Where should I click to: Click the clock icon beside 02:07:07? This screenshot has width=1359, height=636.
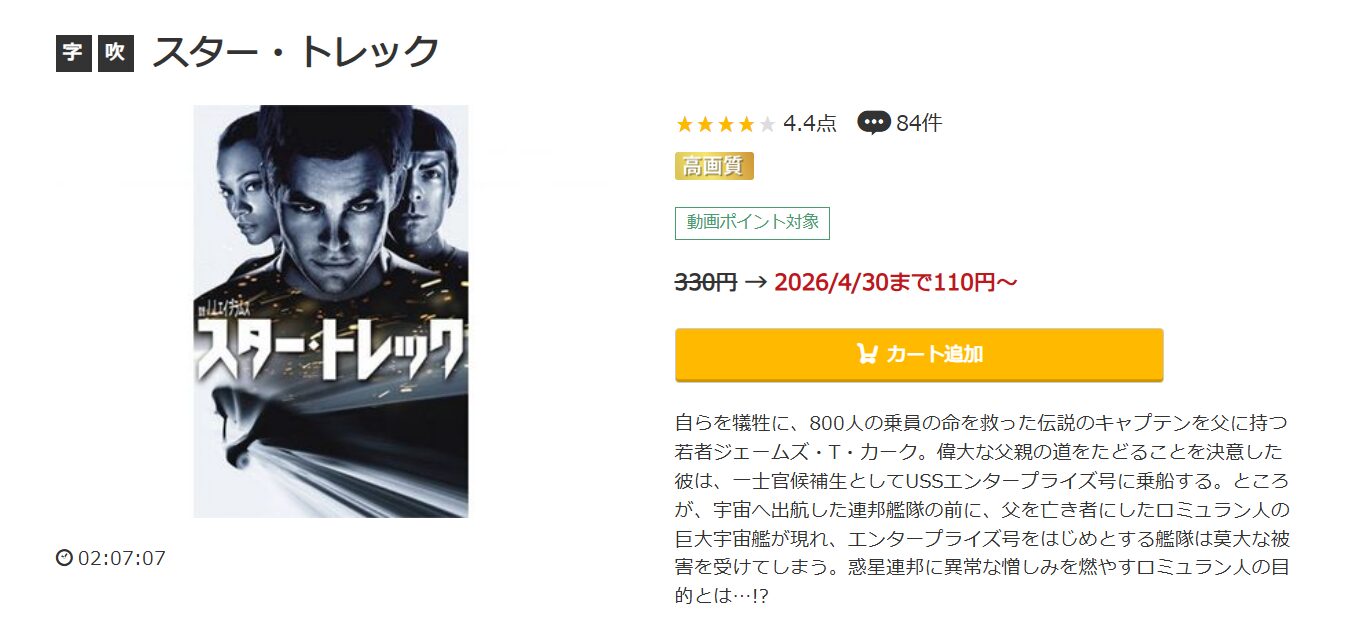pyautogui.click(x=64, y=558)
